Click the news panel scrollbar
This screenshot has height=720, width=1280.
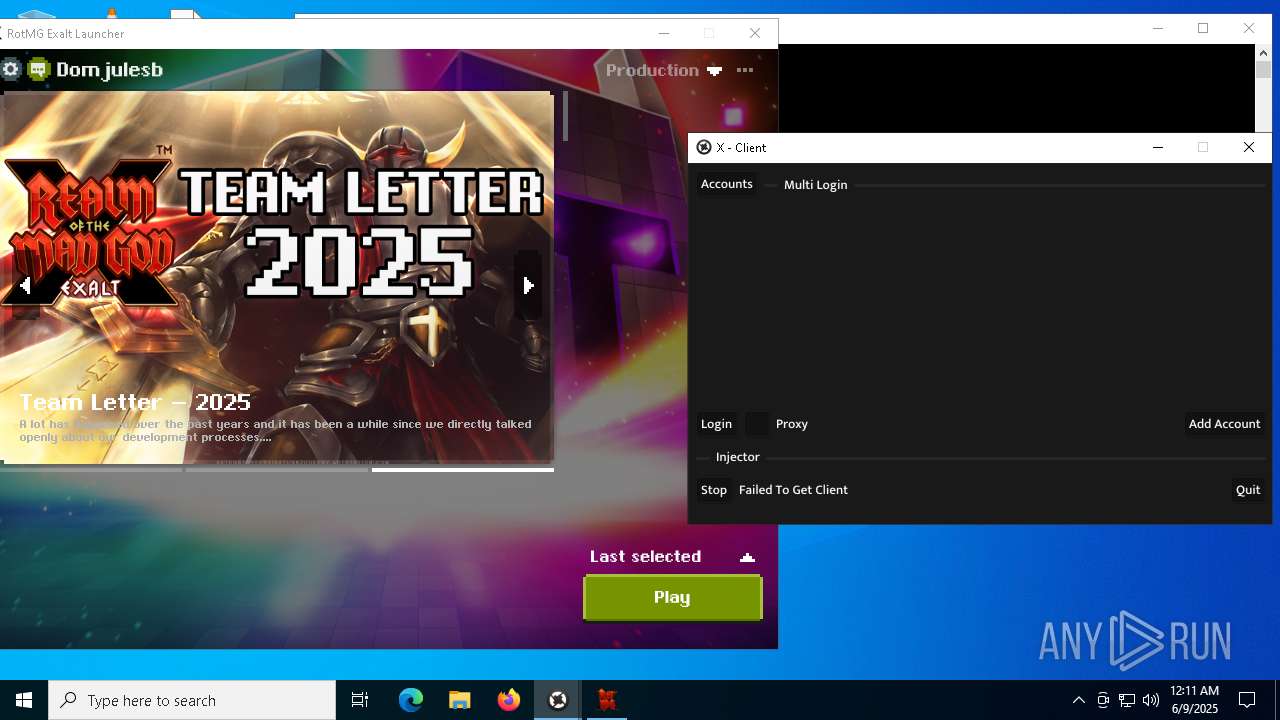point(565,116)
